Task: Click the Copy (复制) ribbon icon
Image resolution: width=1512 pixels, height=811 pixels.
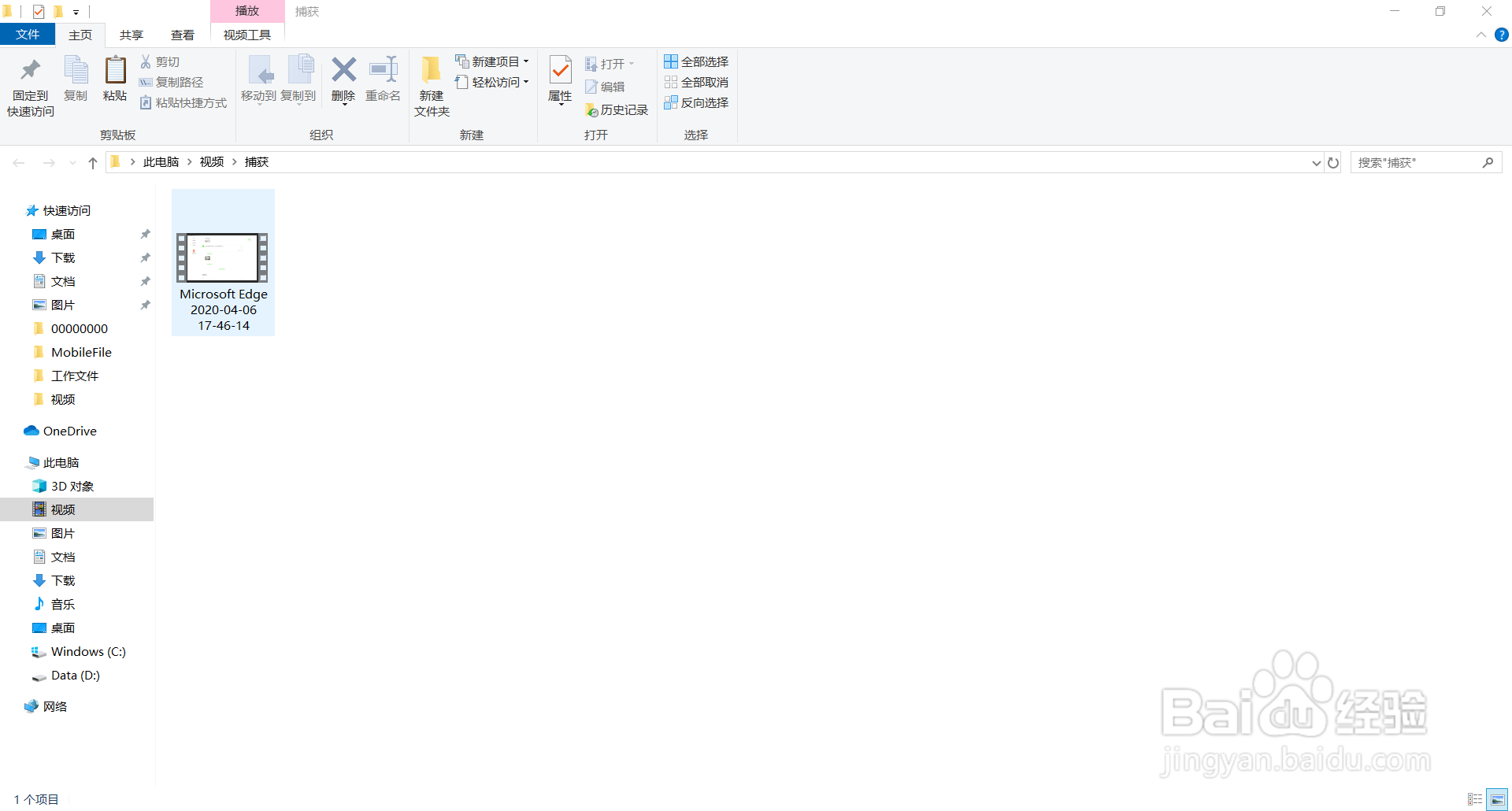Action: pyautogui.click(x=76, y=79)
